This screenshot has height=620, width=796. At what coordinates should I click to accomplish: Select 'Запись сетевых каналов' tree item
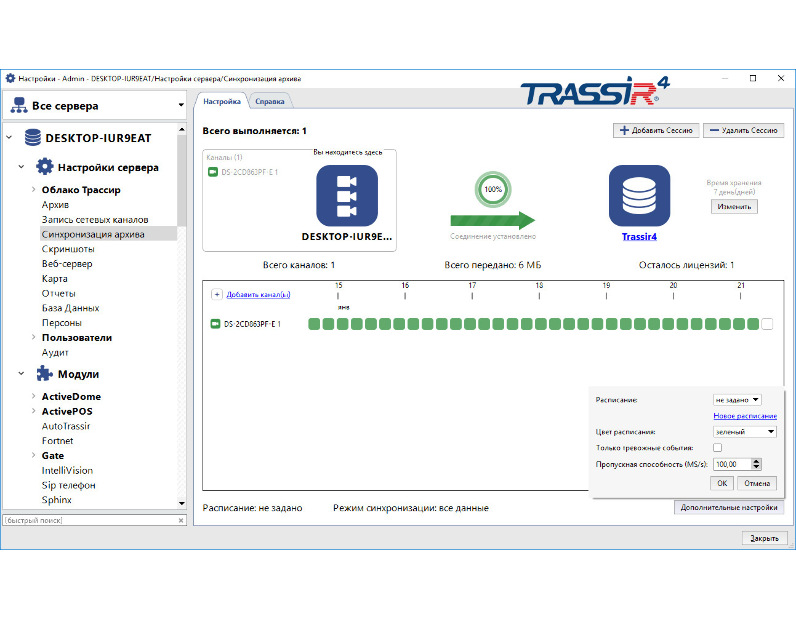point(95,219)
